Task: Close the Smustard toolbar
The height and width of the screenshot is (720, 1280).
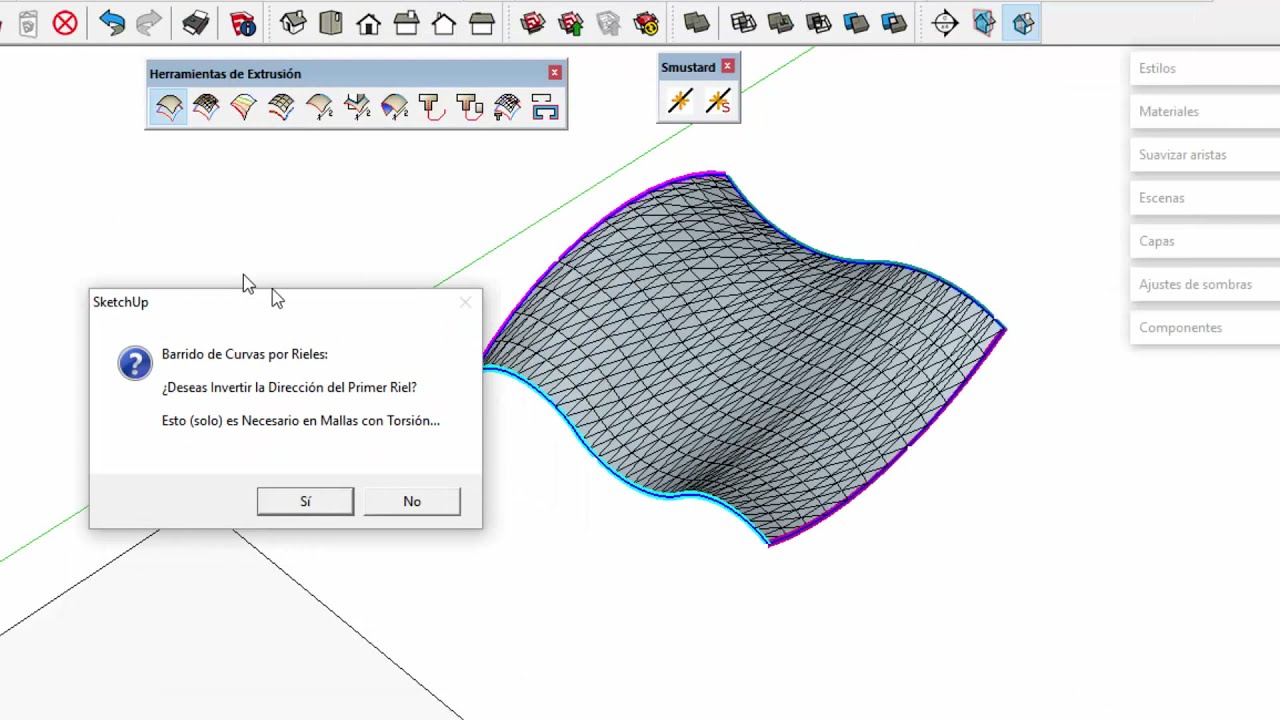Action: click(727, 66)
